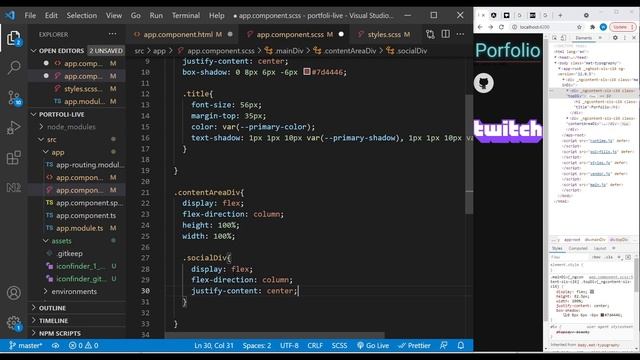640x360 pixels.
Task: Click SCSS language mode in status bar
Action: click(x=339, y=345)
